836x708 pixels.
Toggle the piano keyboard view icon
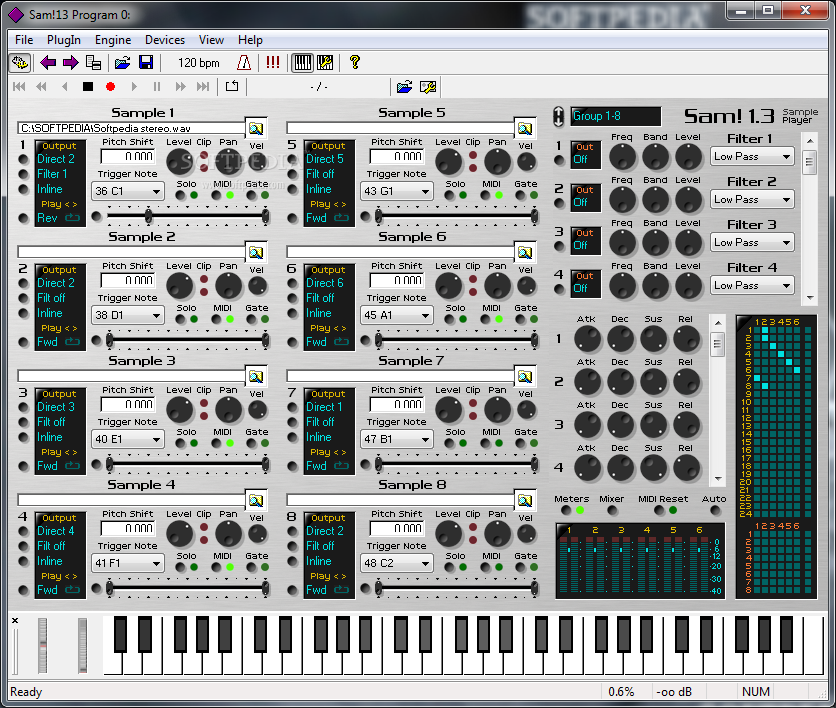(302, 63)
